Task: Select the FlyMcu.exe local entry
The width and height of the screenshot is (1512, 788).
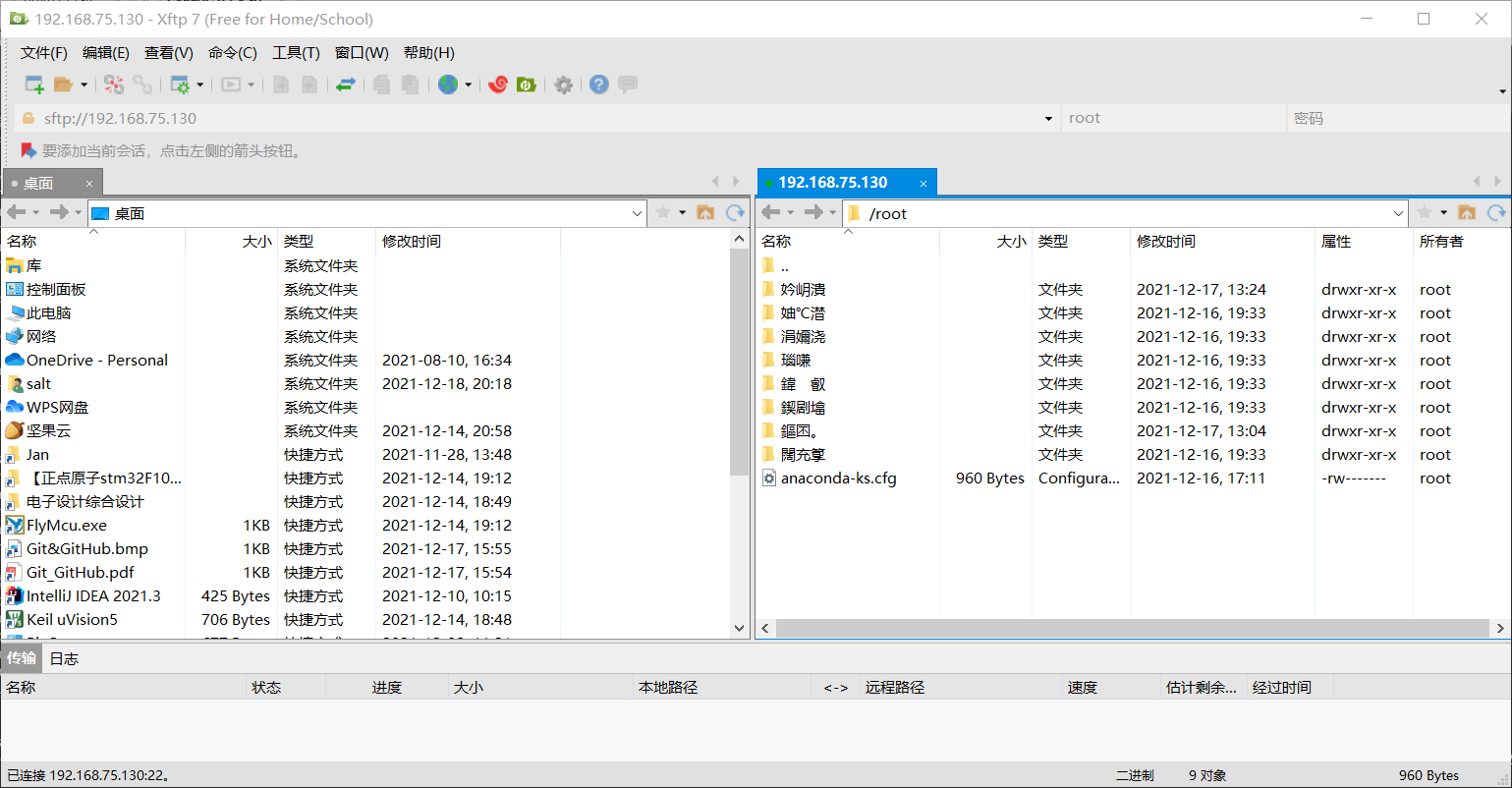Action: (67, 526)
